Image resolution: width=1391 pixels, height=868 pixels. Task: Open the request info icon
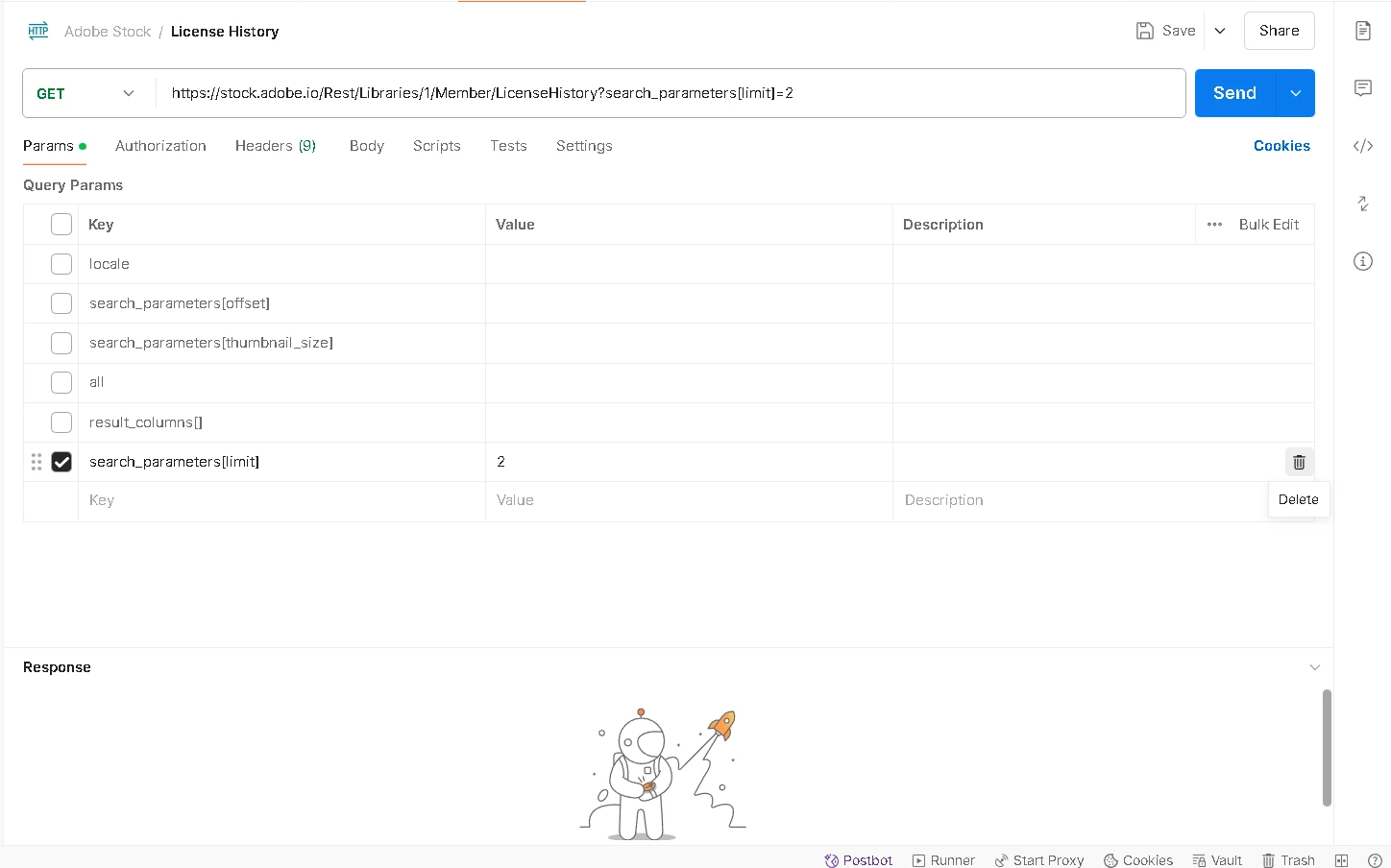click(1362, 261)
